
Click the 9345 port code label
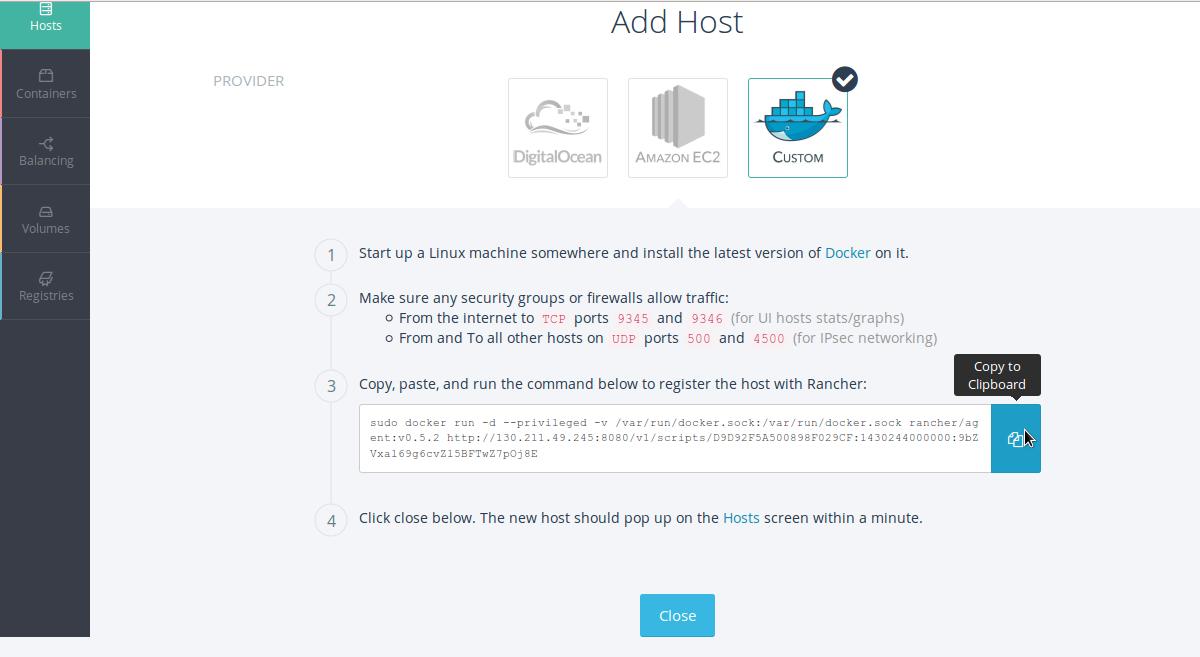pyautogui.click(x=632, y=319)
